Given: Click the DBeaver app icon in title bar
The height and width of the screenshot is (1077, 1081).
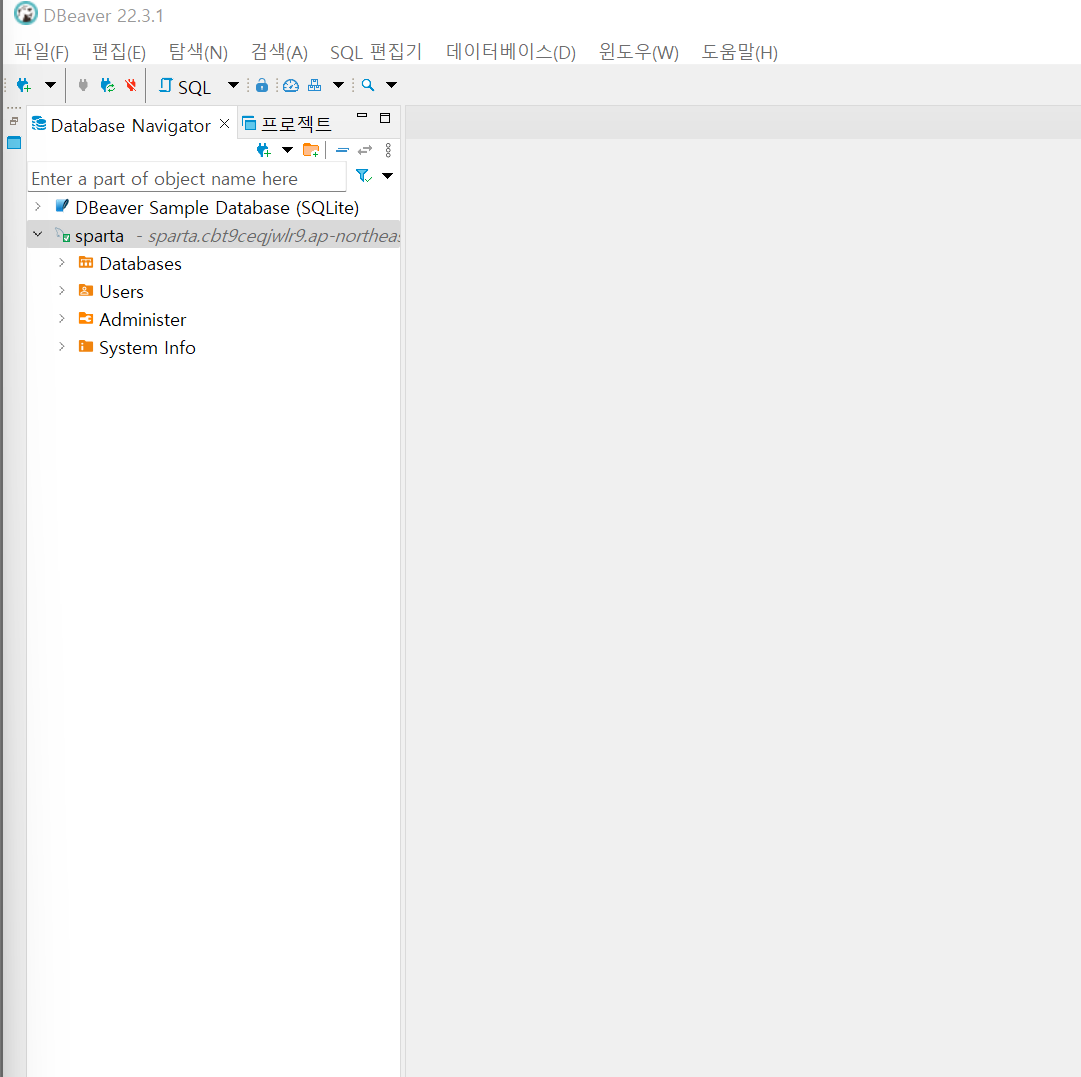Looking at the screenshot, I should click(26, 14).
